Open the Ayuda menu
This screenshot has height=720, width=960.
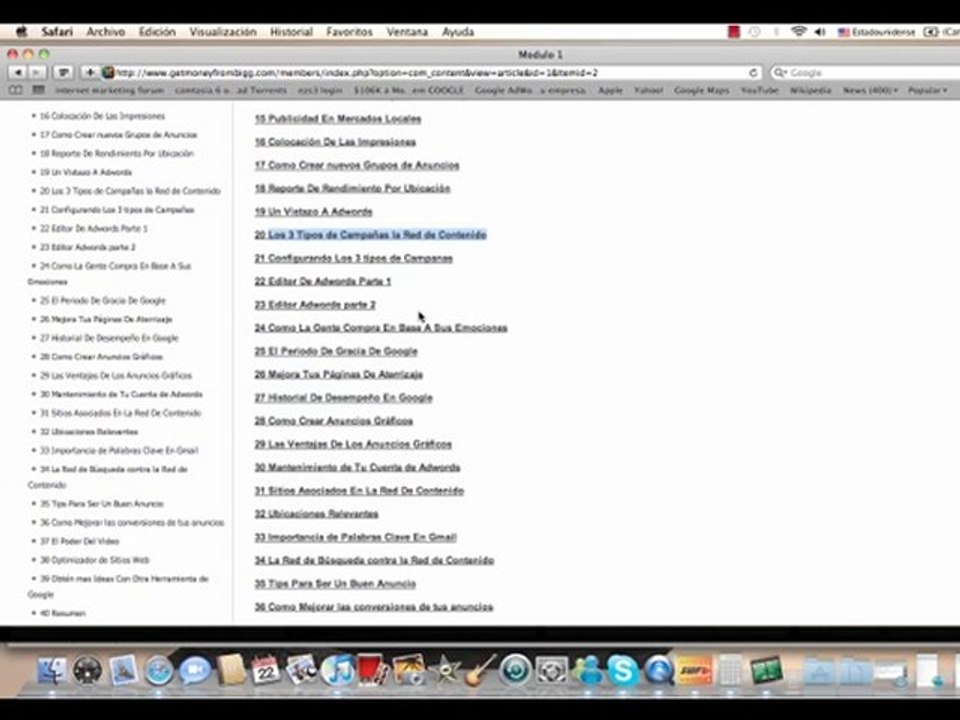(458, 32)
